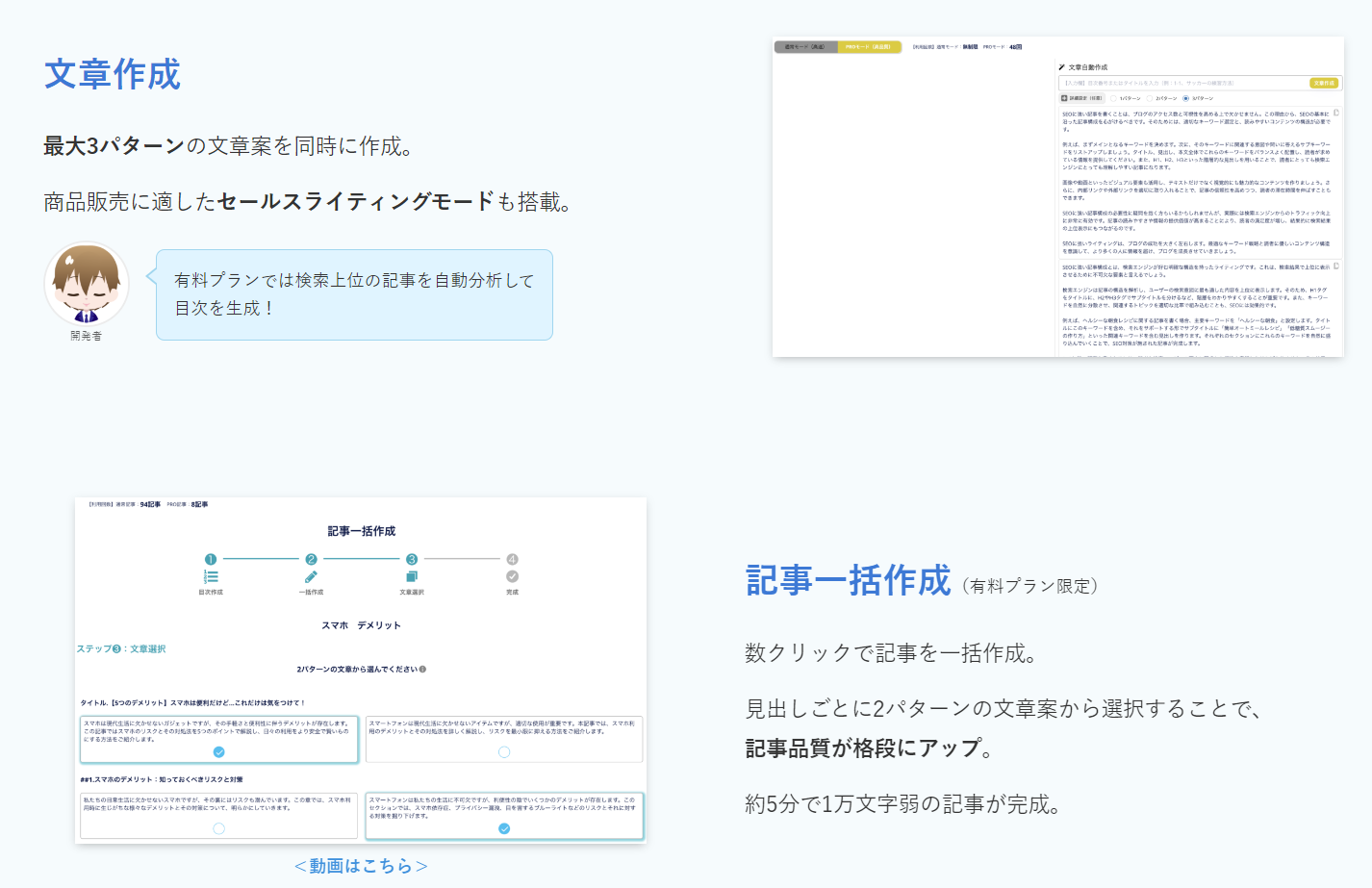Screen dimensions: 1372x888
Task: Click the スマホ デメリット keyword text
Action: 361,625
